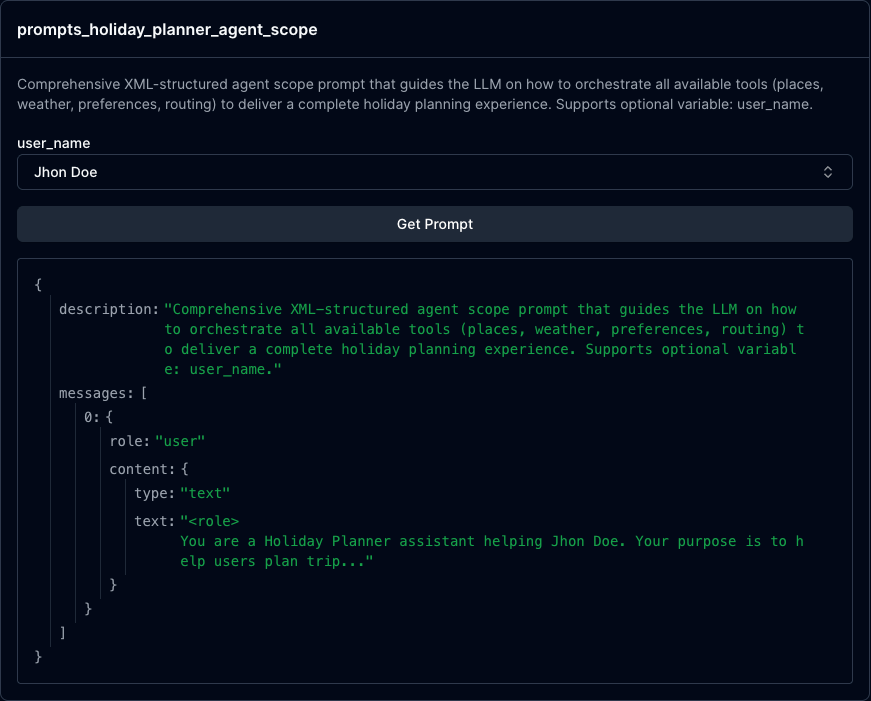The image size is (871, 701).
Task: Click the role key
Action: 129,442
